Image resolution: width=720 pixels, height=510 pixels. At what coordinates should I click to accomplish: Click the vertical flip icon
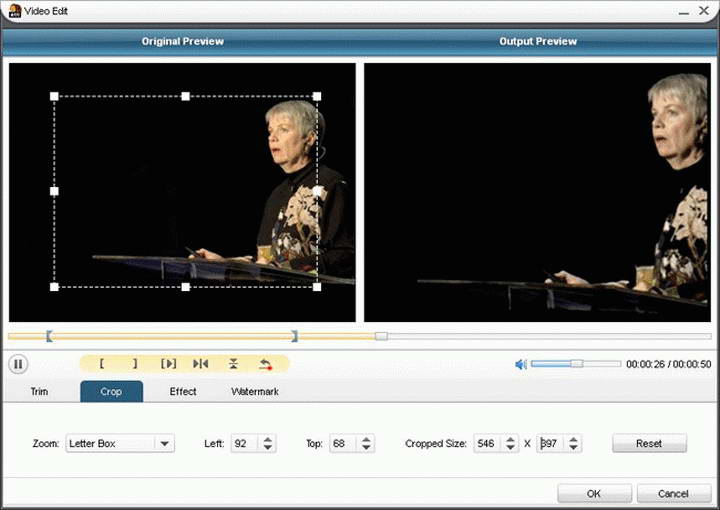(233, 364)
